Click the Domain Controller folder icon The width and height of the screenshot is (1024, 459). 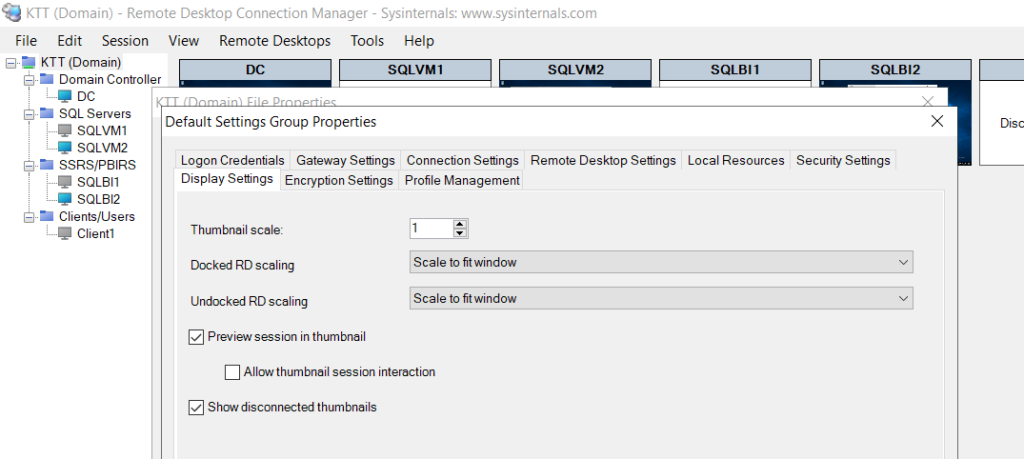(47, 80)
